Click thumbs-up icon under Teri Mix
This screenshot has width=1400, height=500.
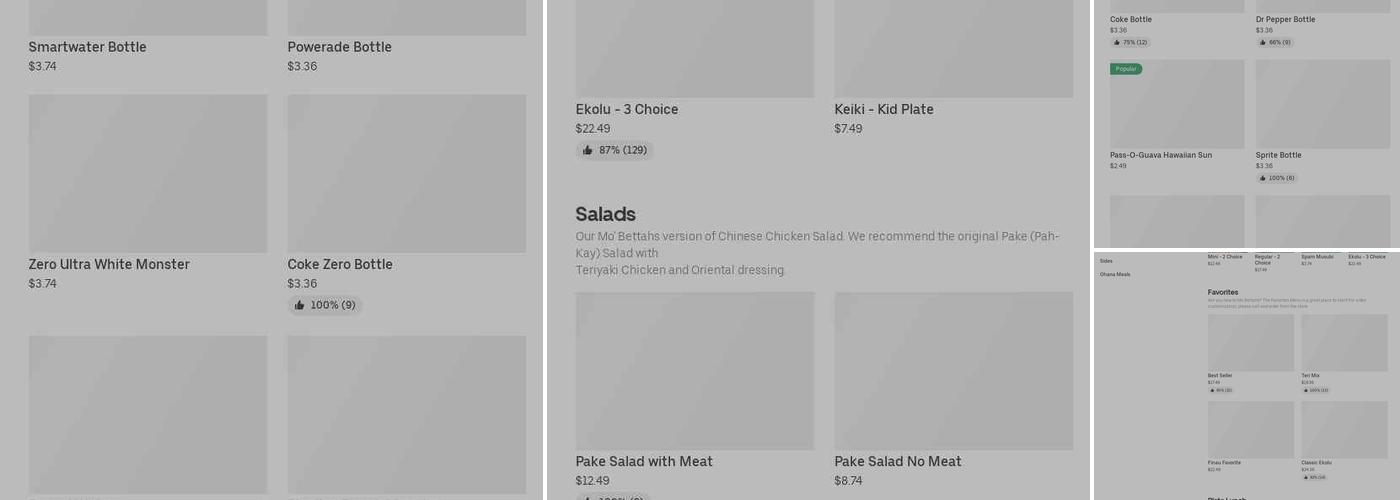pyautogui.click(x=1305, y=390)
